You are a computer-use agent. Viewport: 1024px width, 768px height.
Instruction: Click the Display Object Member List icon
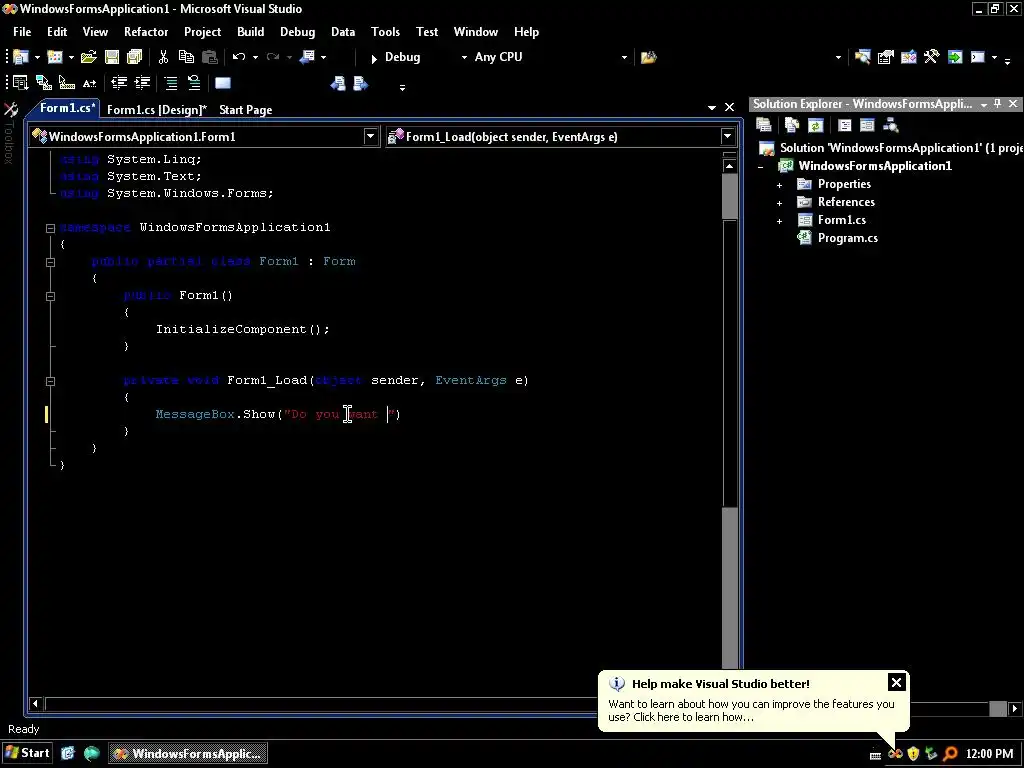tap(20, 83)
